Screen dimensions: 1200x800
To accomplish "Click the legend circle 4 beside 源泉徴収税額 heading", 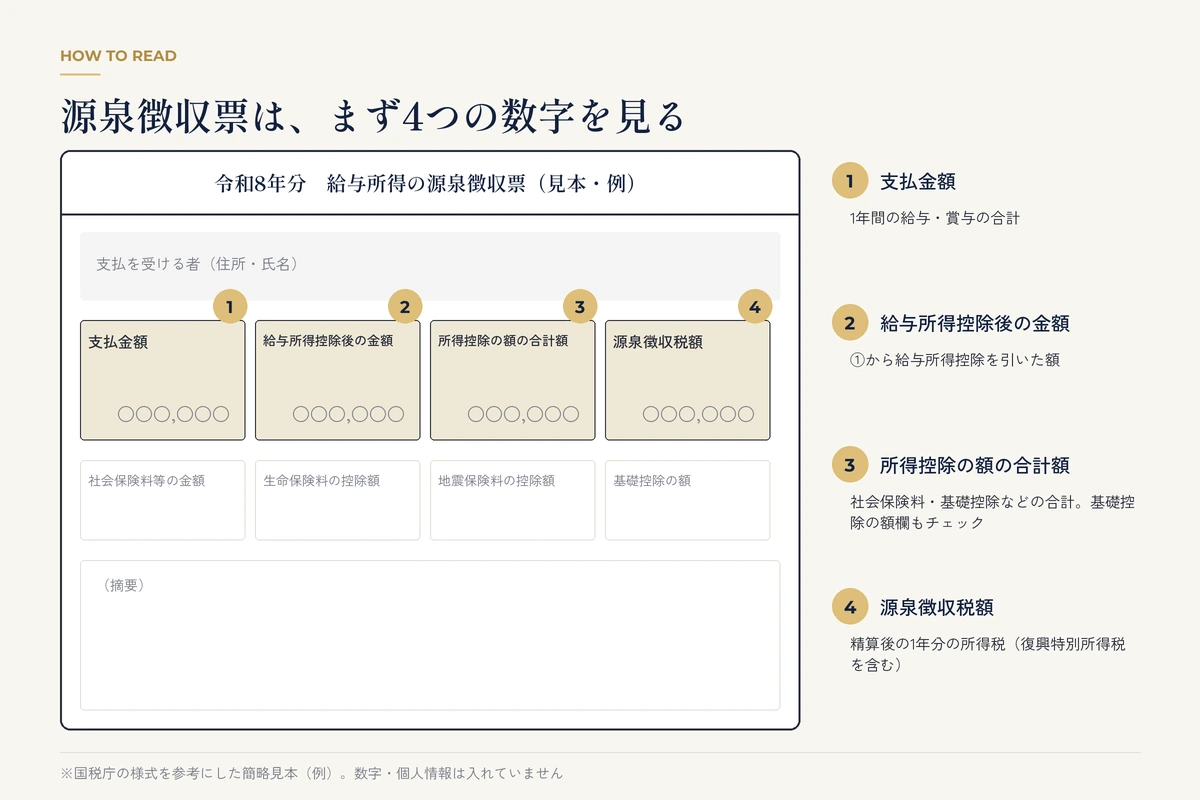I will point(850,607).
